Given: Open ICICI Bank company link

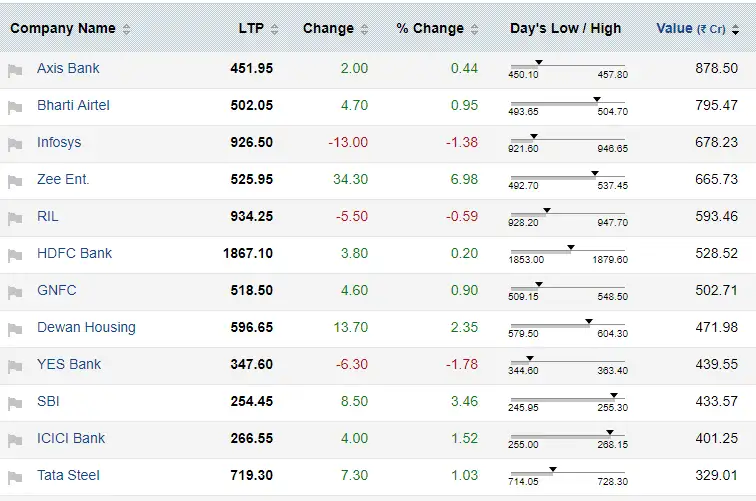Looking at the screenshot, I should [x=71, y=439].
